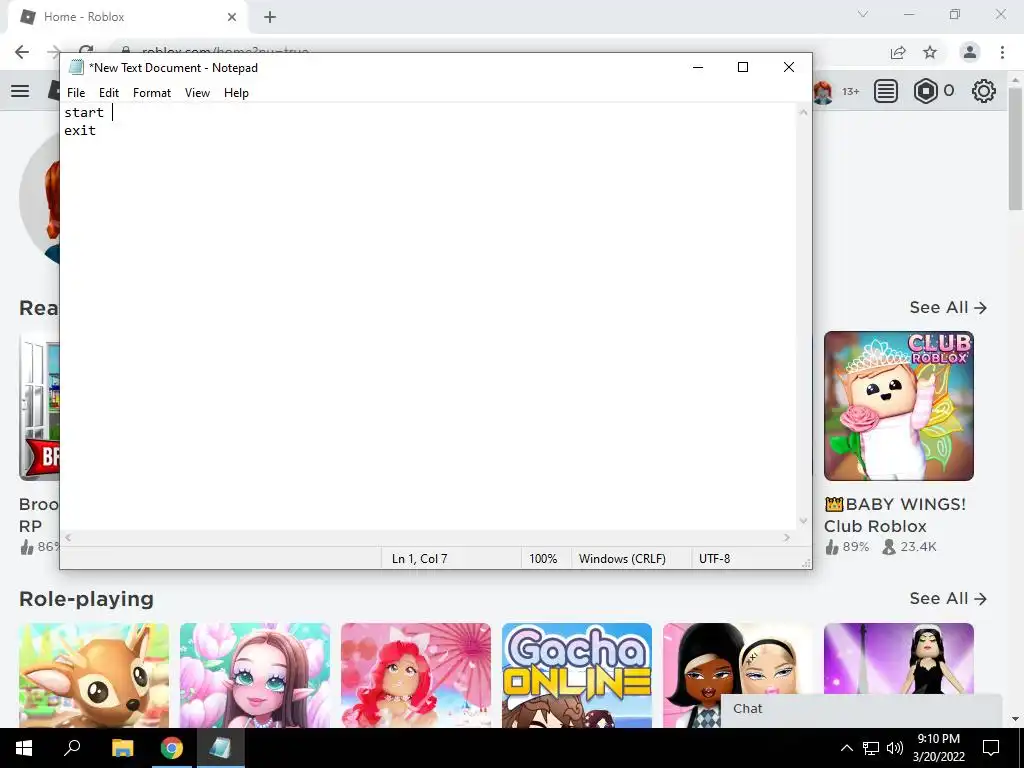Open the Chrome profile avatar button
The width and height of the screenshot is (1024, 768).
[970, 52]
